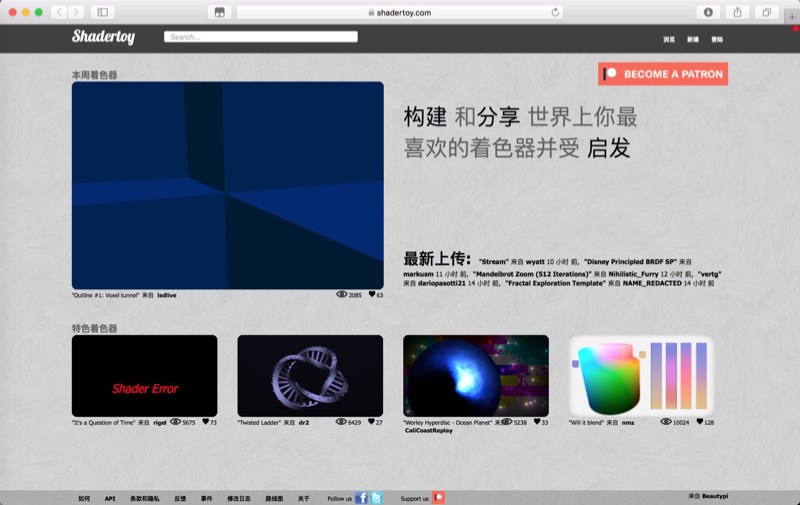Click the Become a Patron button
The image size is (800, 505).
tap(663, 74)
